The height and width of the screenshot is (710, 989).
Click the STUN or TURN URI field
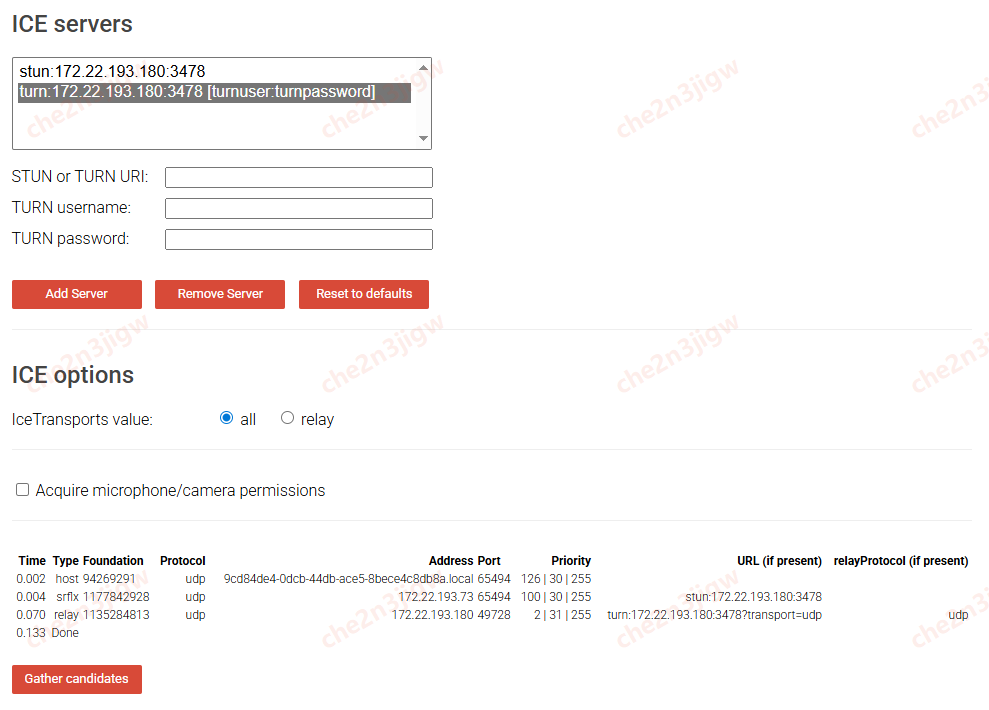point(298,178)
